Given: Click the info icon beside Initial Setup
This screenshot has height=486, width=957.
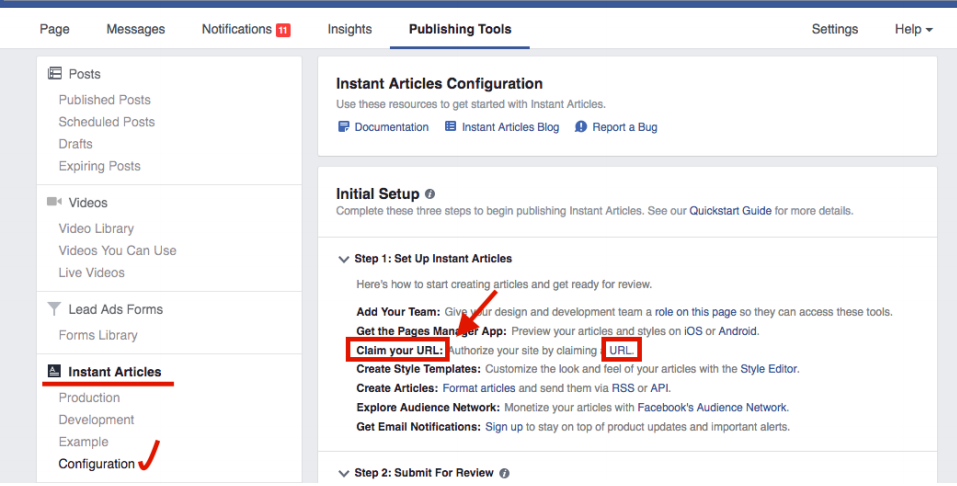Looking at the screenshot, I should 430,194.
